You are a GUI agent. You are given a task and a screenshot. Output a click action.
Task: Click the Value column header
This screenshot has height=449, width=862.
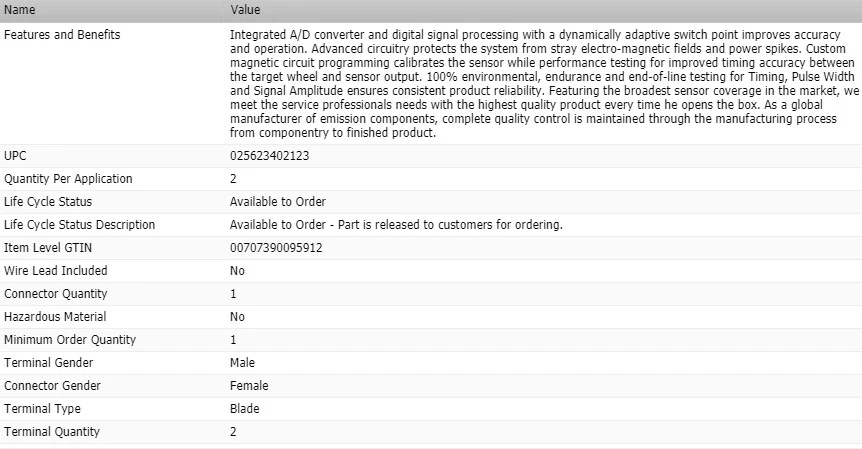[245, 10]
